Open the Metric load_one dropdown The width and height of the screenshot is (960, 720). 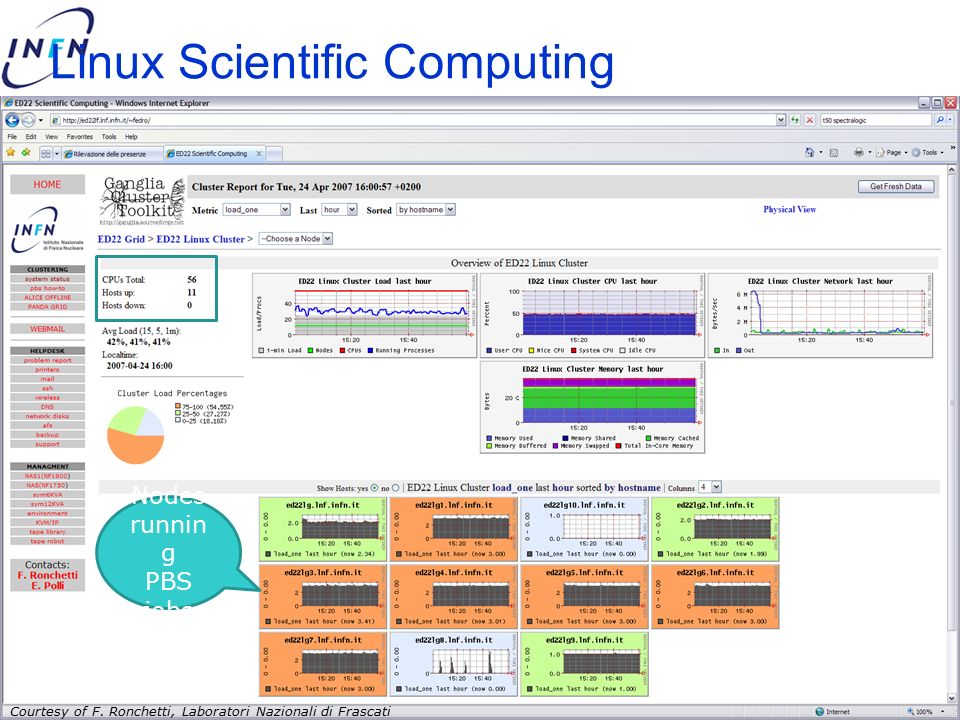257,210
